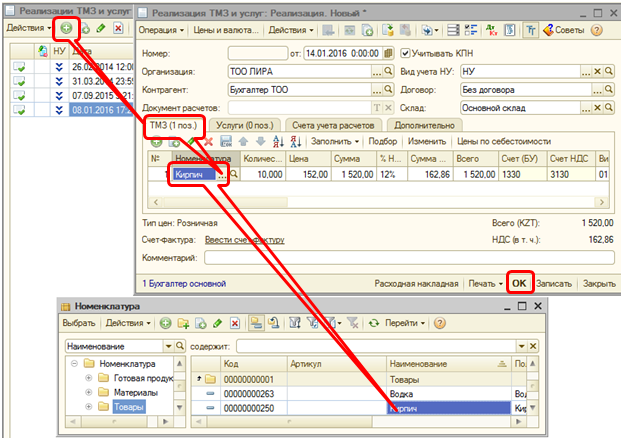Collapse the Номенклатура root tree node

click(74, 364)
